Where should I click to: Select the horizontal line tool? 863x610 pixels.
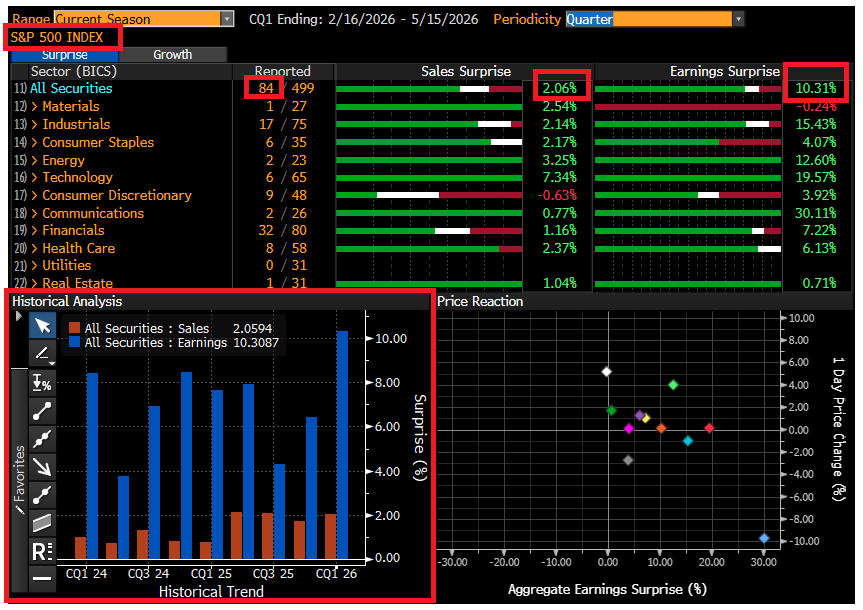[x=42, y=578]
